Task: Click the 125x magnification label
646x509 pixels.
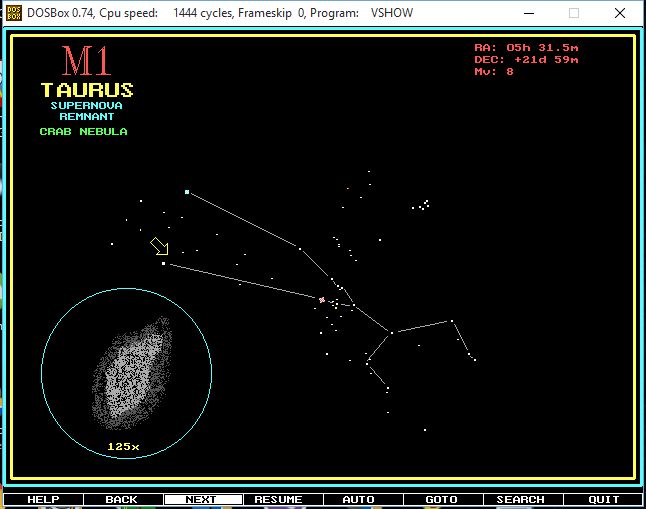Action: tap(123, 446)
